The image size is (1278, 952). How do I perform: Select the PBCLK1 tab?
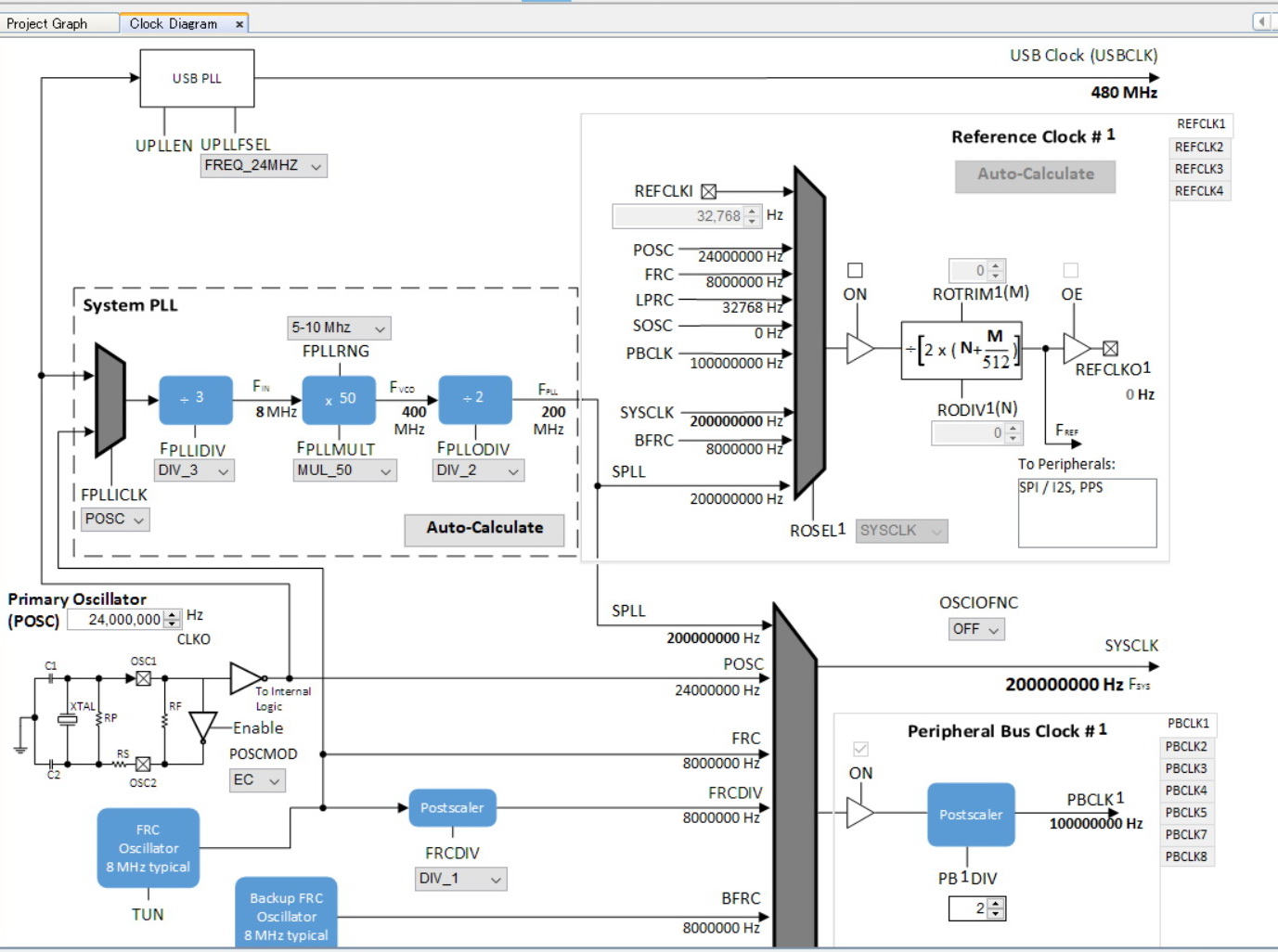coord(1188,724)
